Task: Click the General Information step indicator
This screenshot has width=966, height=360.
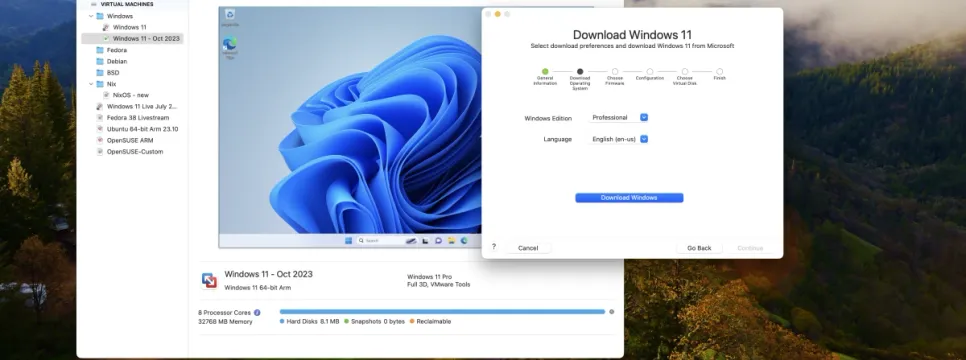Action: pyautogui.click(x=545, y=72)
